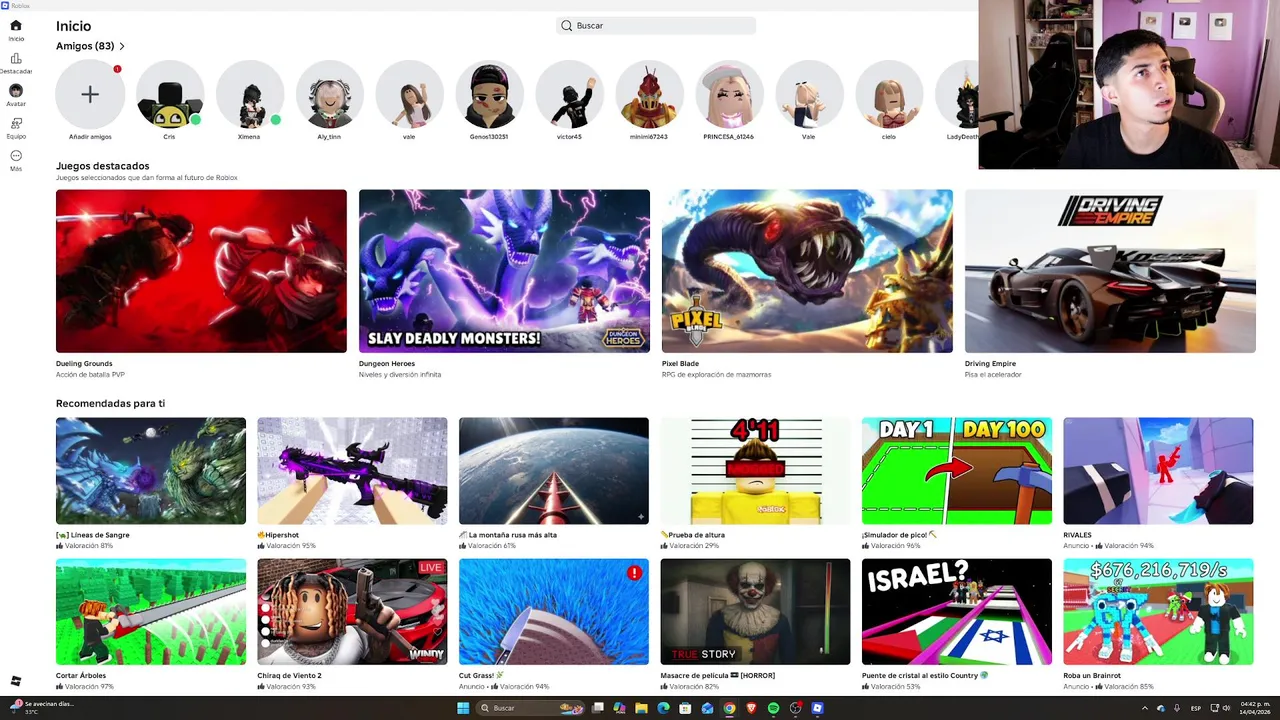This screenshot has height=720, width=1280.
Task: Open friend victor45 avatar
Action: click(x=569, y=94)
